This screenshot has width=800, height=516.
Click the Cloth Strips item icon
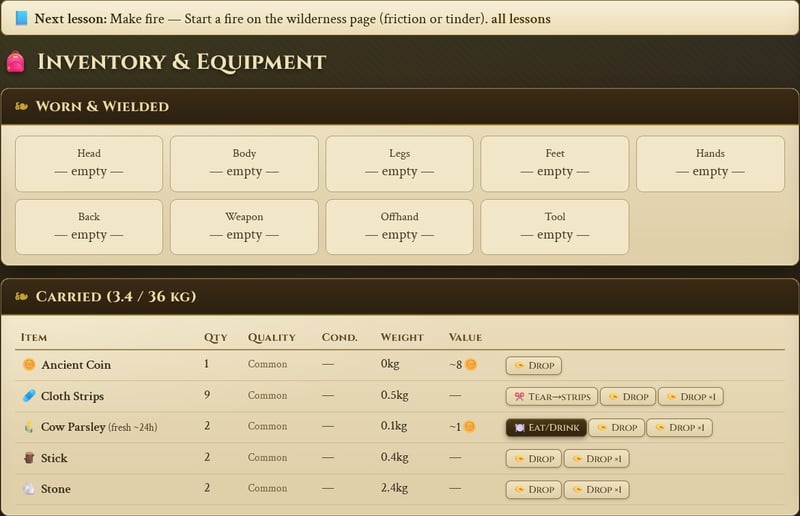pos(29,396)
